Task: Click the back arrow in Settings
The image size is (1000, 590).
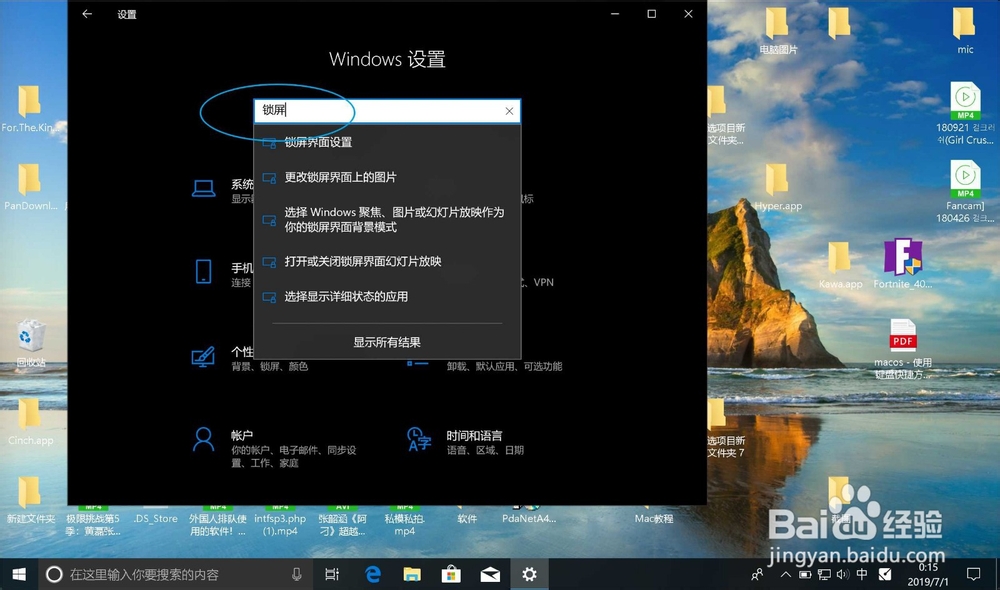Action: (x=87, y=14)
